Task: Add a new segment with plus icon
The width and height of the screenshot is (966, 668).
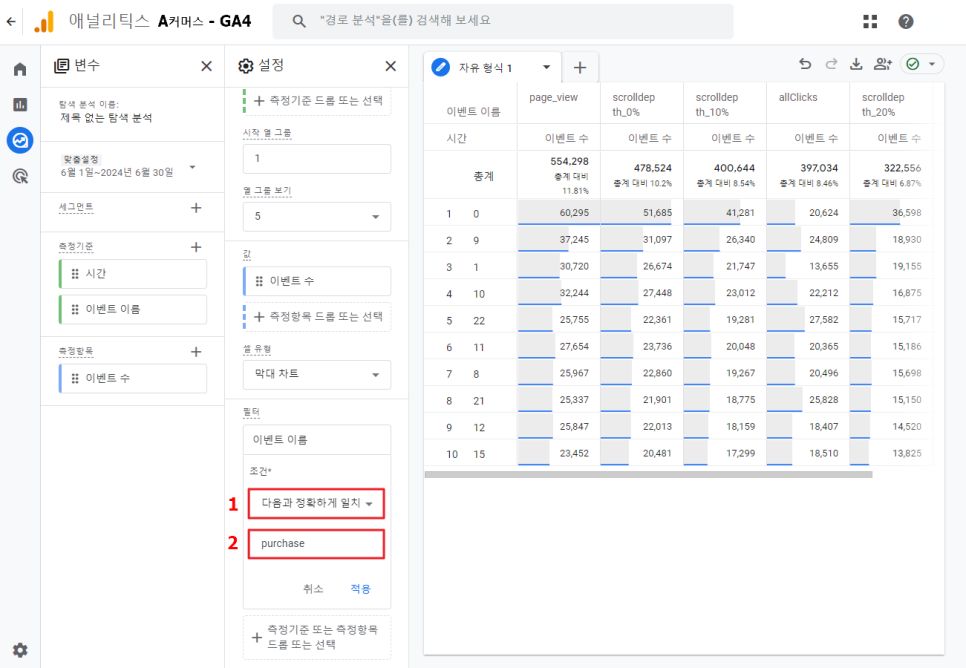Action: [196, 208]
